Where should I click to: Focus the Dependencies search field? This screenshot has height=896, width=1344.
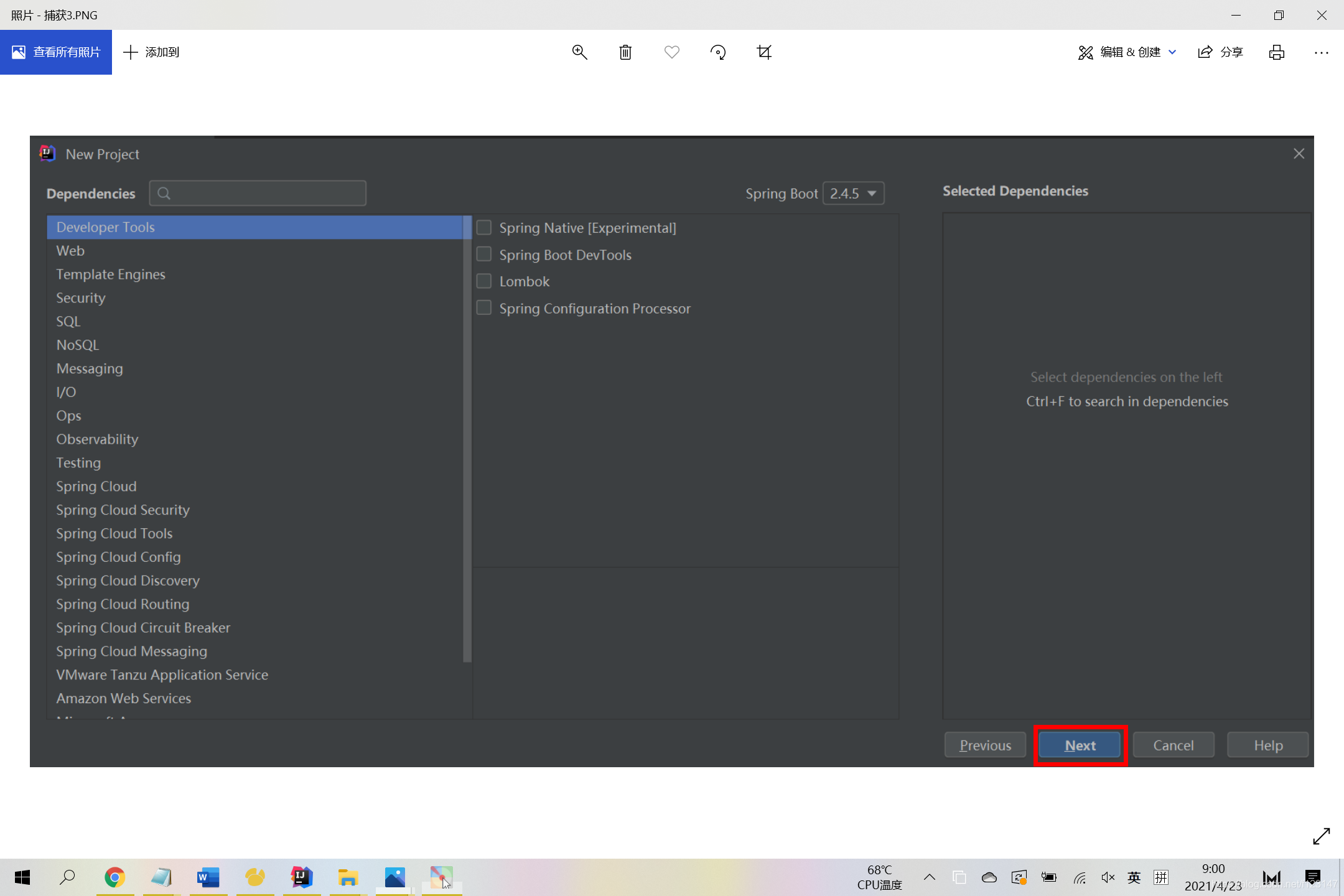tap(258, 194)
